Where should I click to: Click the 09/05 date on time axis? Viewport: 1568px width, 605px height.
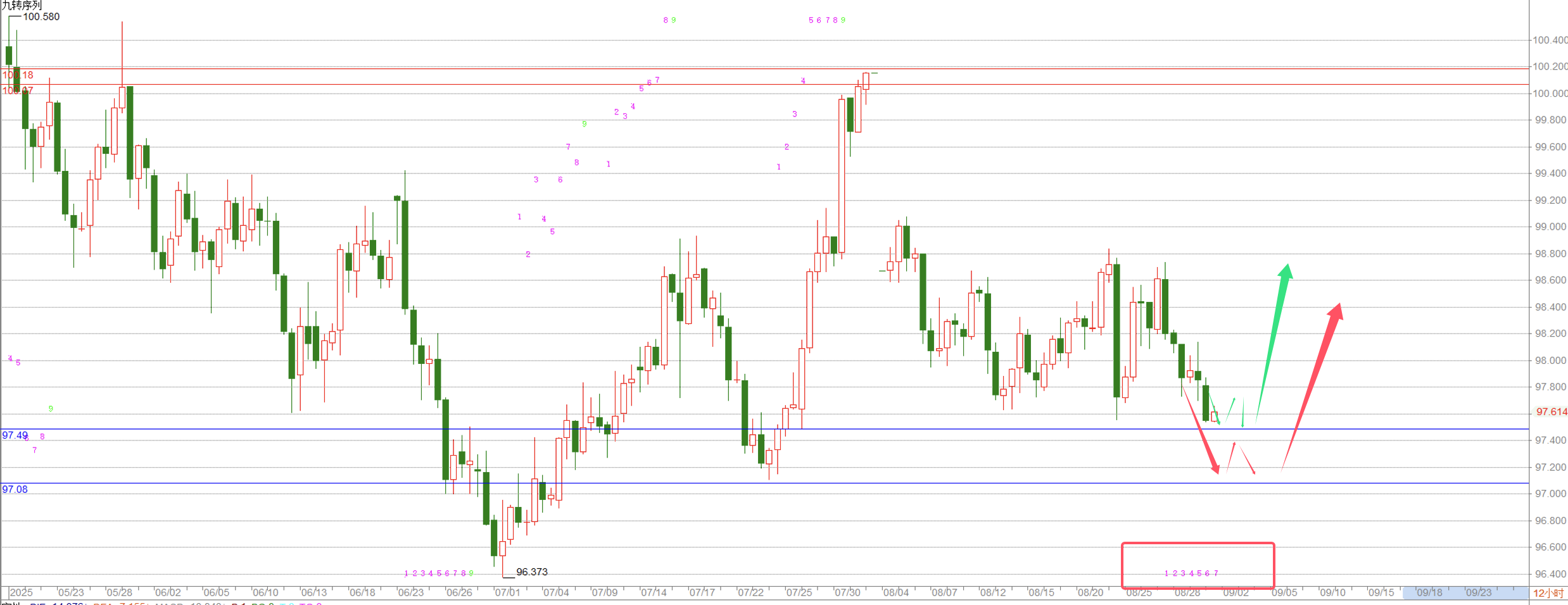(1284, 593)
